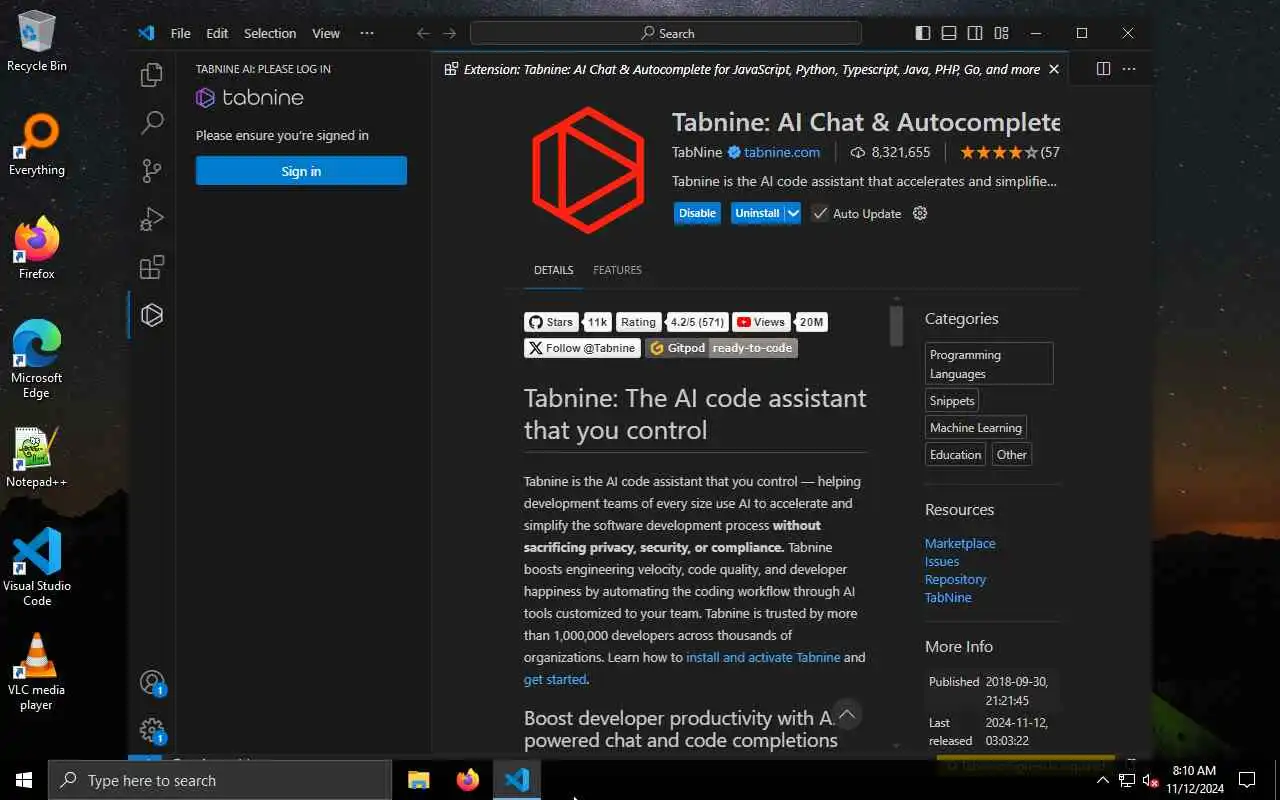The image size is (1280, 800).
Task: Click the extension settings gear icon
Action: [x=920, y=213]
